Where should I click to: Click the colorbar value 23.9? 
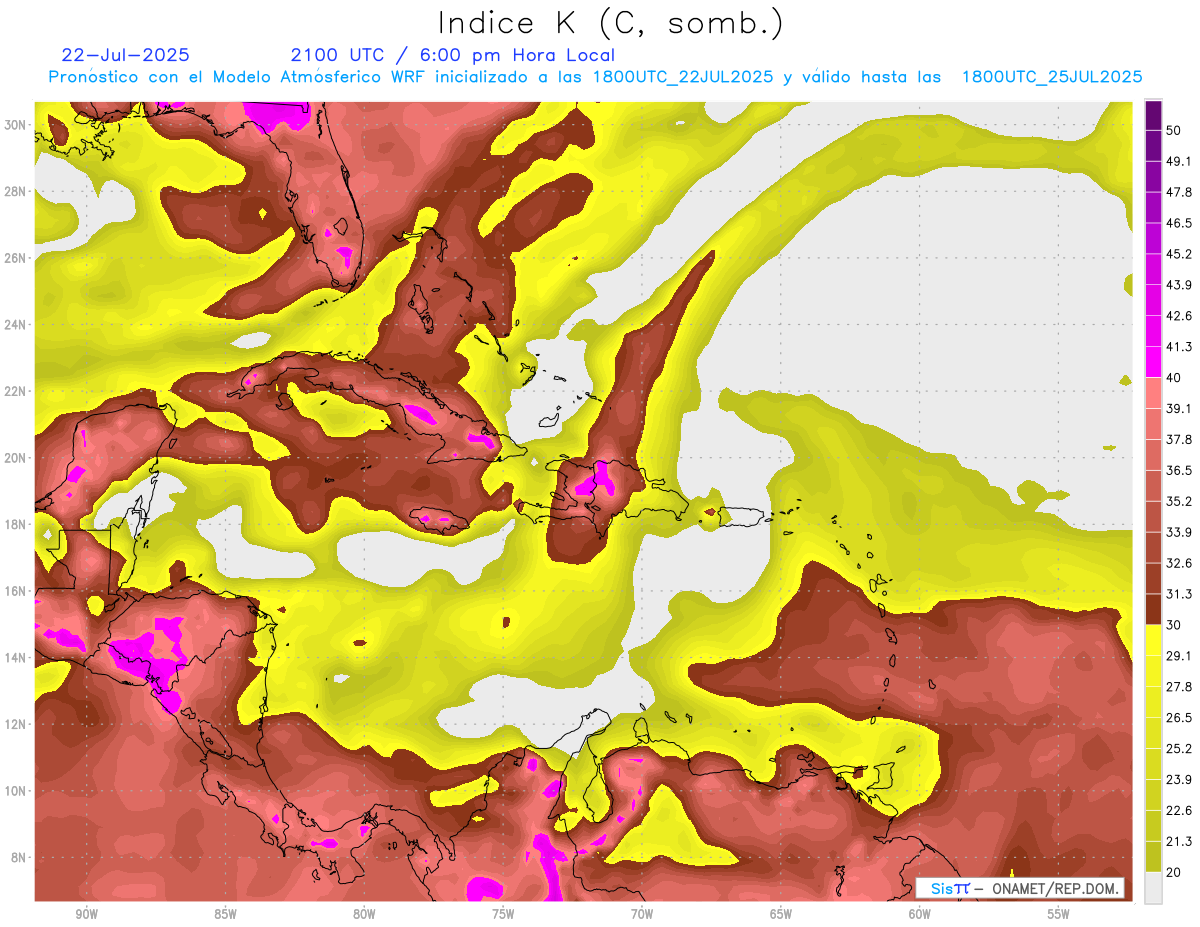coord(1179,779)
